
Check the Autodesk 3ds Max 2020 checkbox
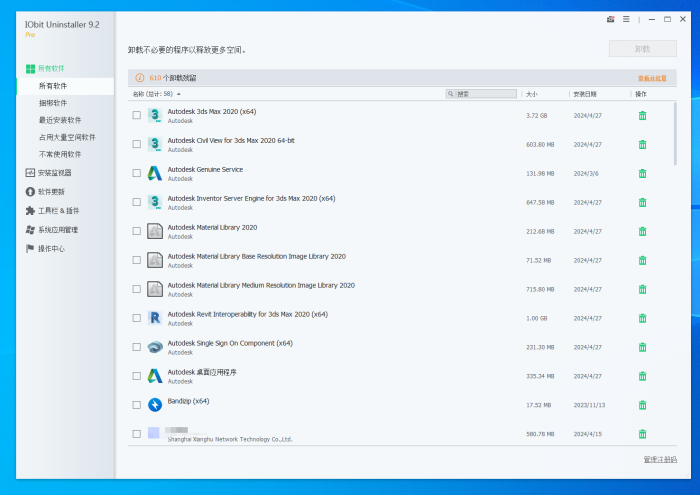pos(136,115)
